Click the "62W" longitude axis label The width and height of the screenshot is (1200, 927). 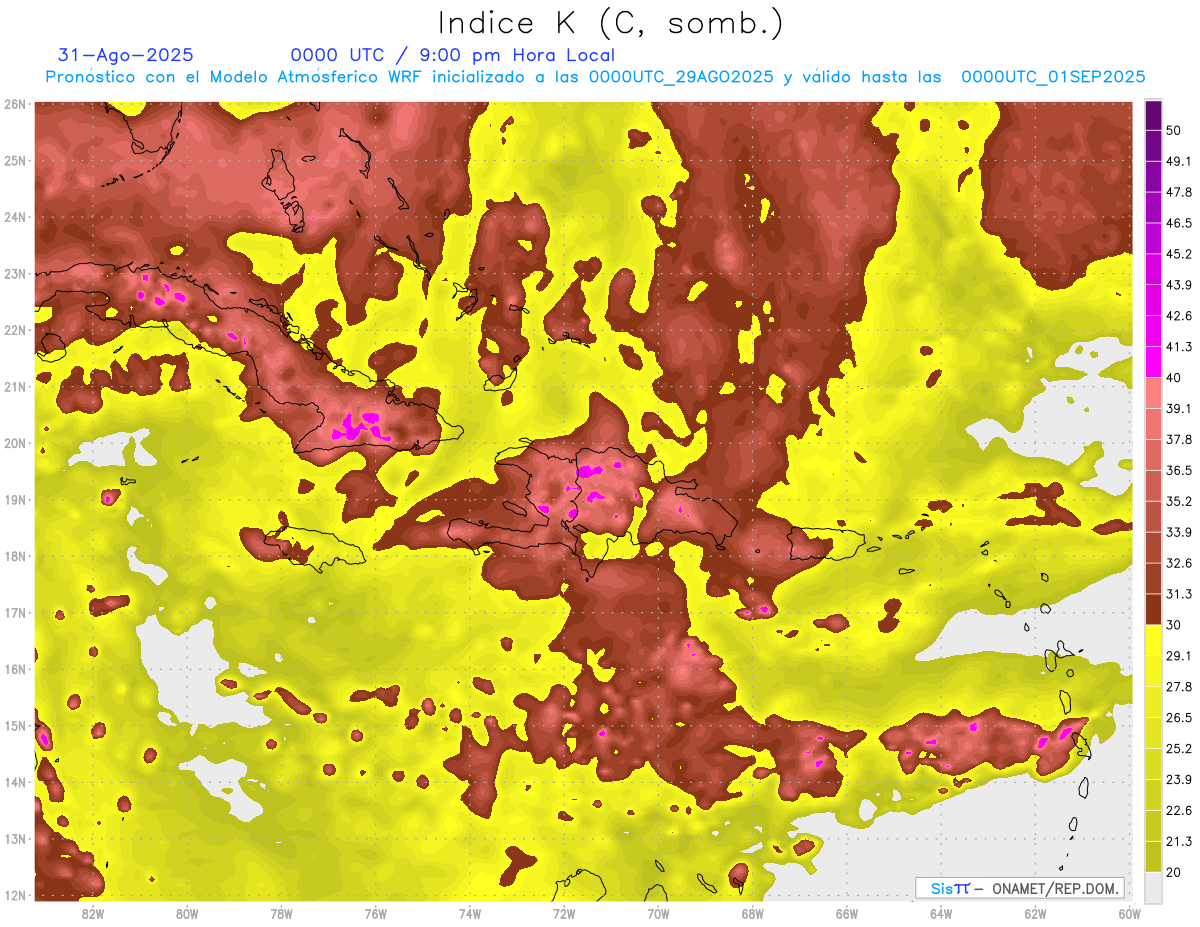[1035, 913]
